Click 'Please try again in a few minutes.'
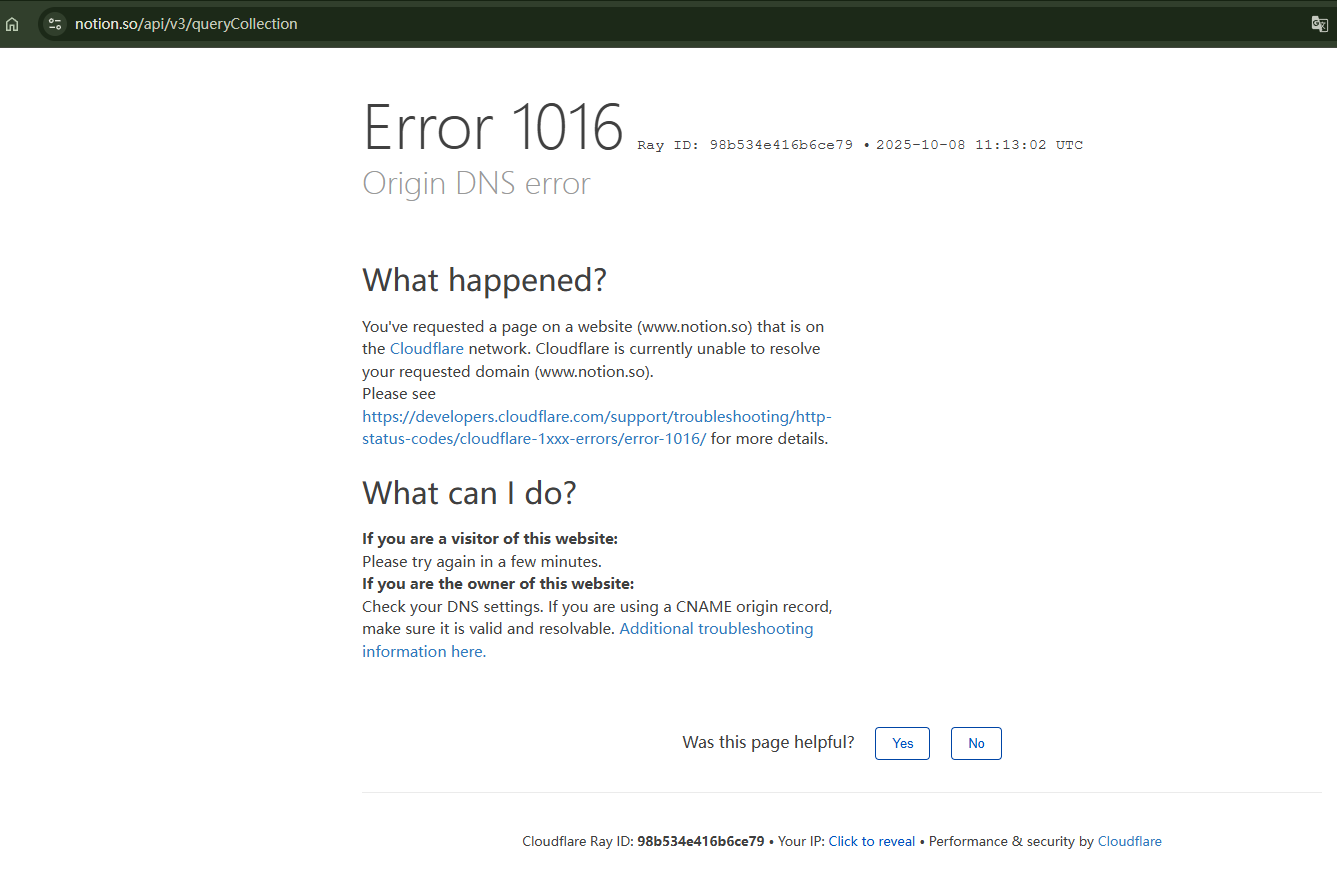This screenshot has height=877, width=1337. [x=482, y=562]
